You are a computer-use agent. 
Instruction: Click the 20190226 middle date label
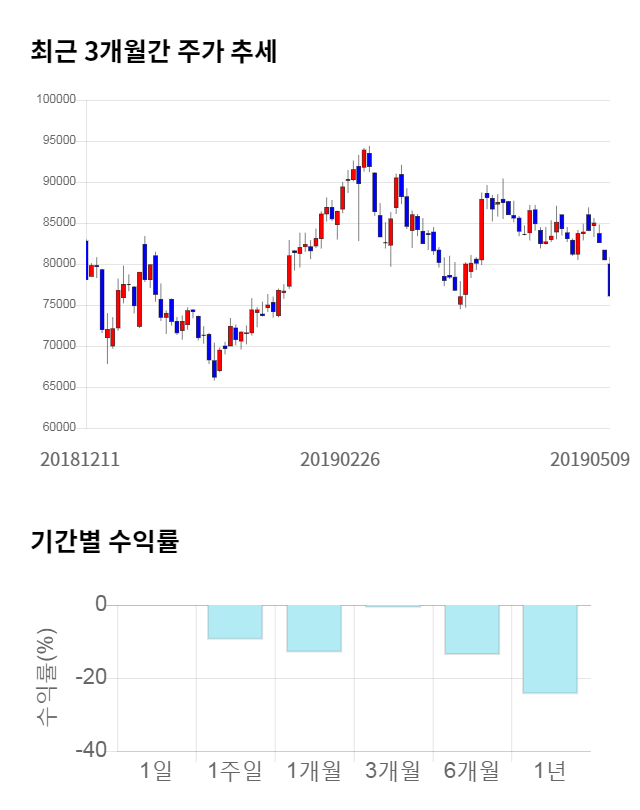[x=340, y=459]
